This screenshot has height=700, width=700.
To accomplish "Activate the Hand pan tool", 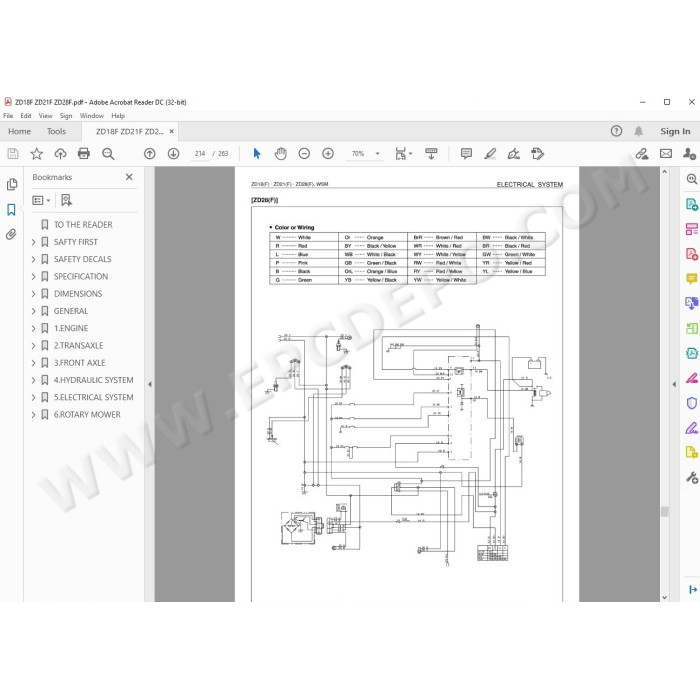I will (x=280, y=154).
